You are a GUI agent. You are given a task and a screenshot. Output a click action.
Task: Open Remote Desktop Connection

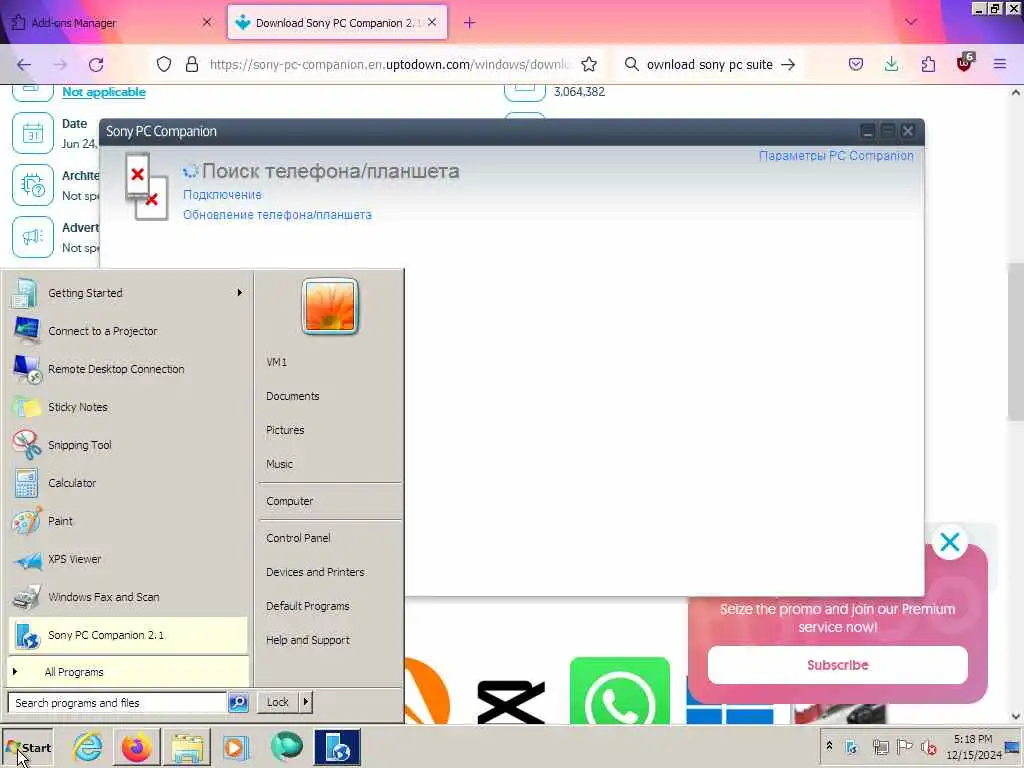click(x=128, y=369)
